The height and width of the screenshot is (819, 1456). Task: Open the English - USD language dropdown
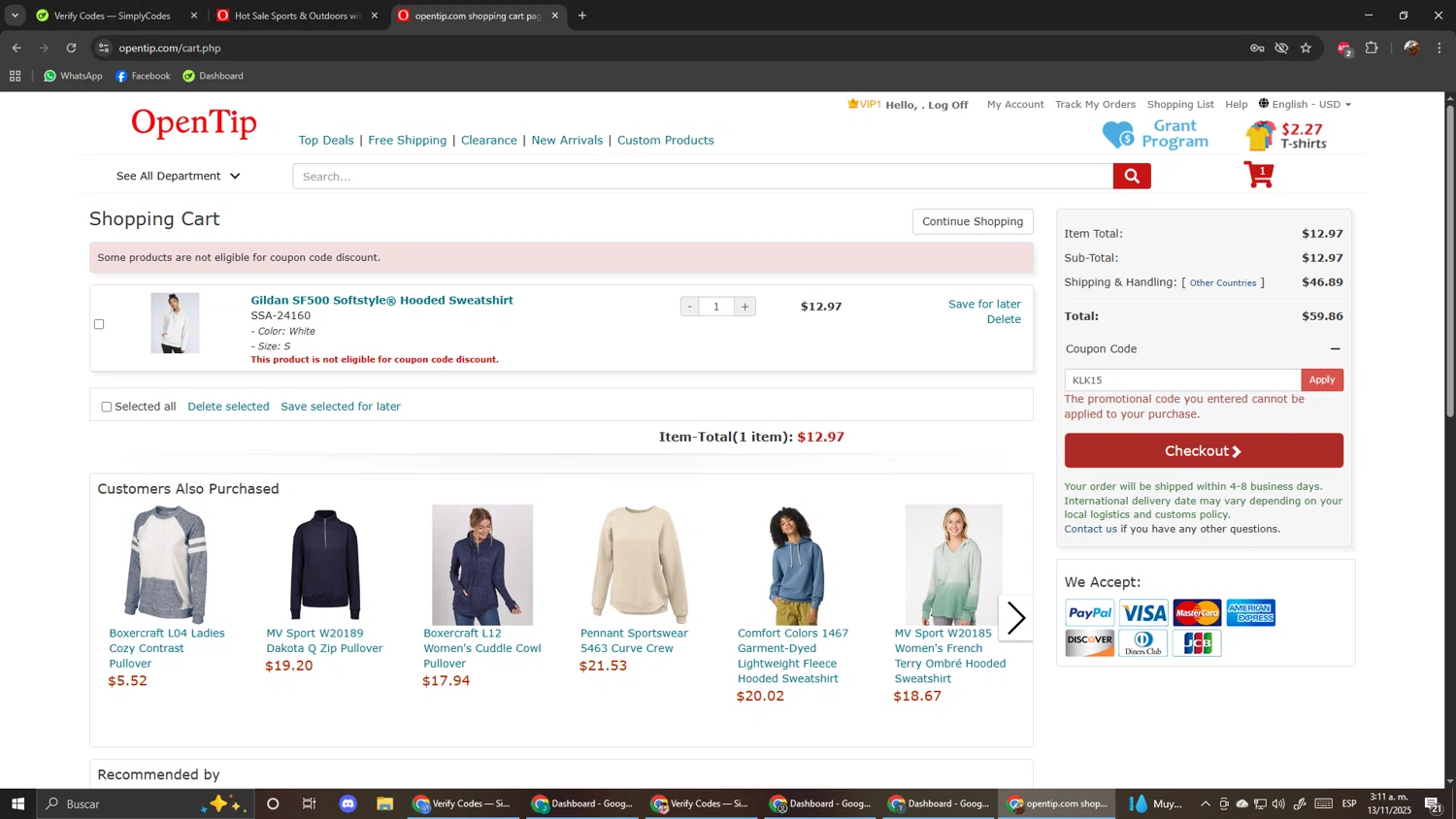pyautogui.click(x=1305, y=104)
